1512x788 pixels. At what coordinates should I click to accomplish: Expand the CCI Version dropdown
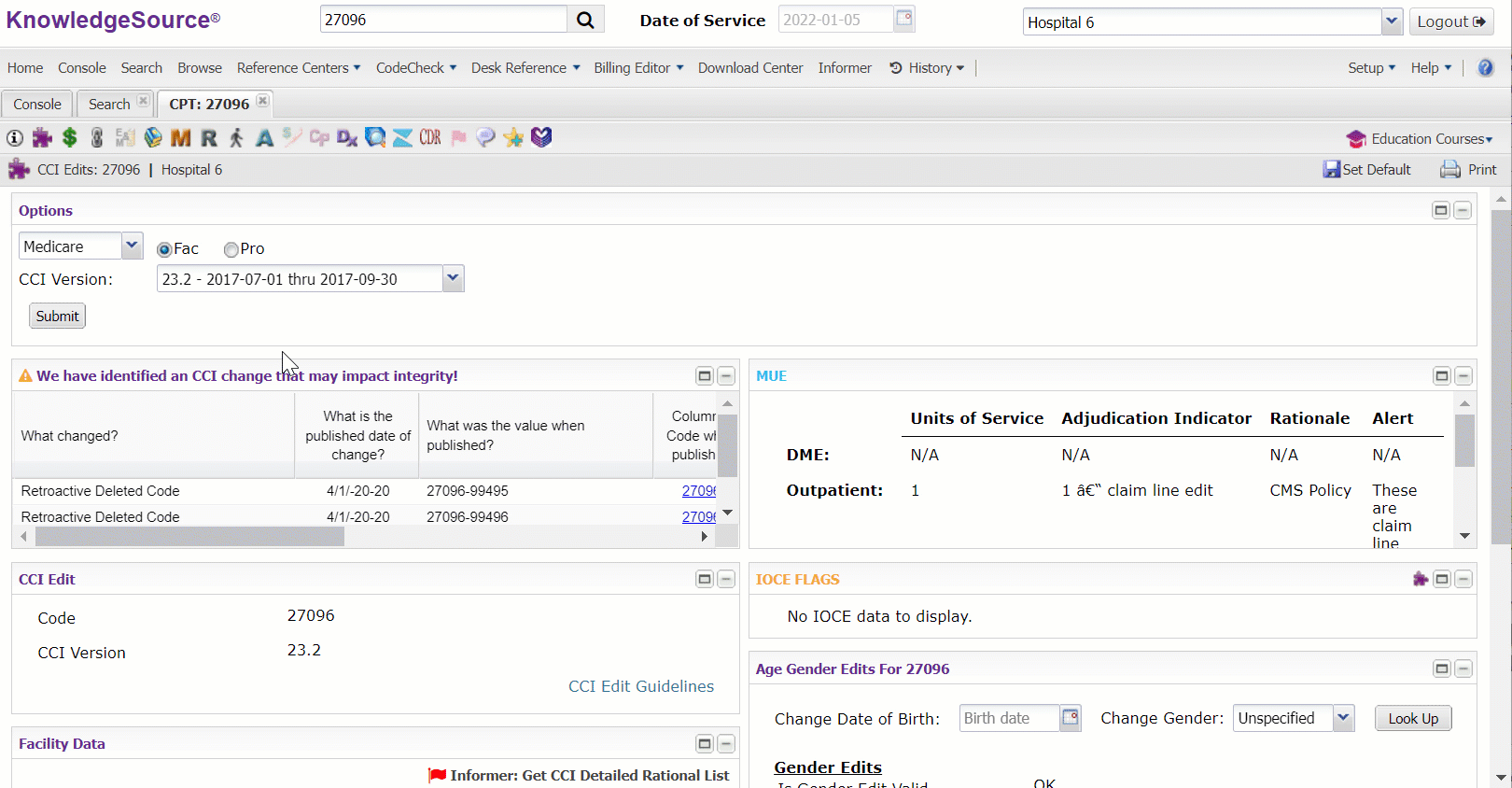(x=453, y=278)
